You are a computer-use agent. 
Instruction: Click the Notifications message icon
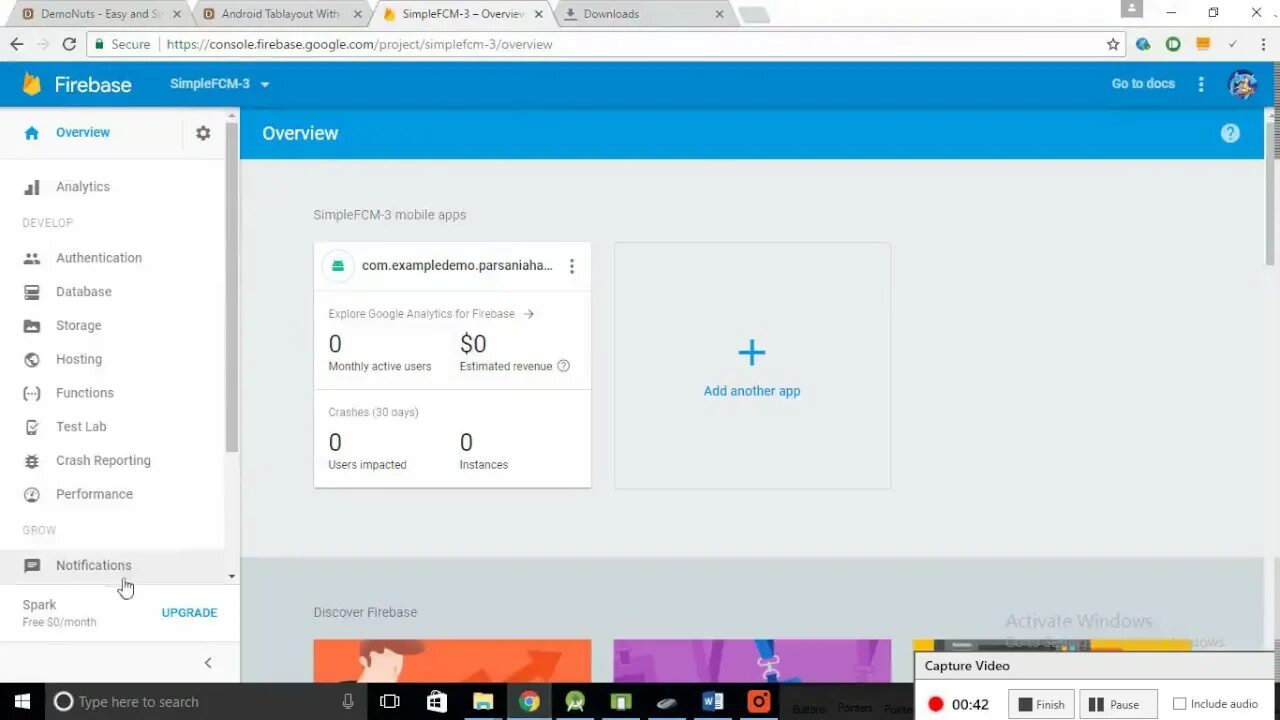pos(32,566)
